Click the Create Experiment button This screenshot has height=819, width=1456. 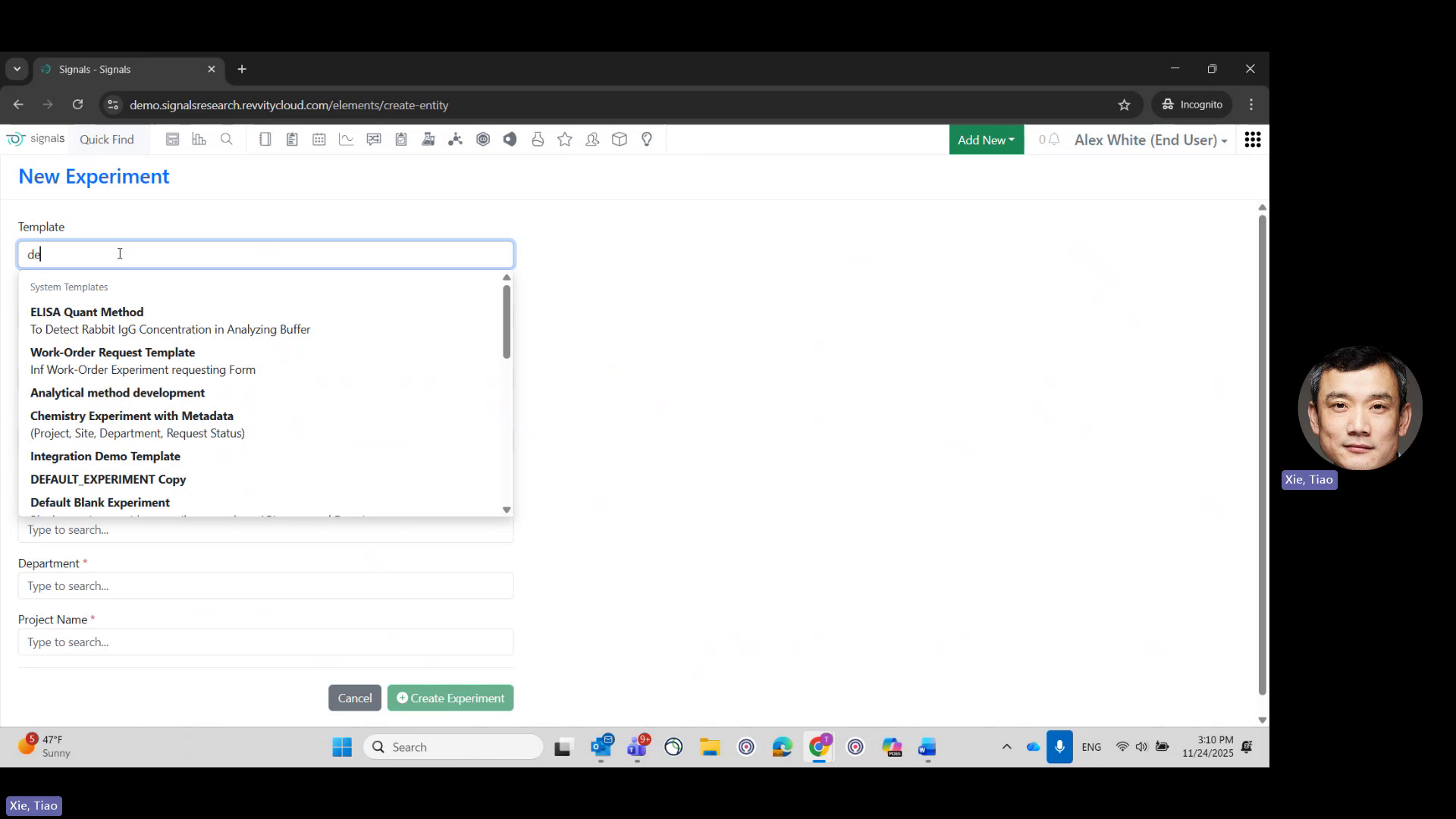click(450, 697)
